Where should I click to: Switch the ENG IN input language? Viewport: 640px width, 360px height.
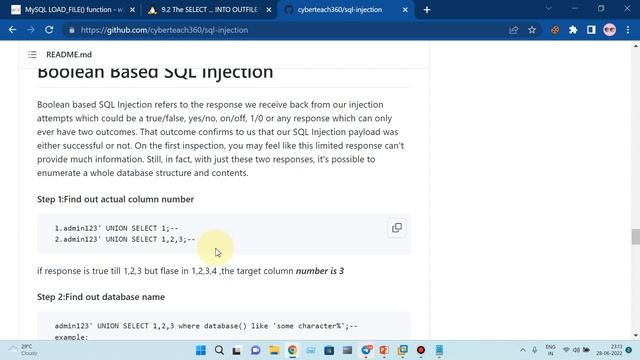pyautogui.click(x=550, y=350)
